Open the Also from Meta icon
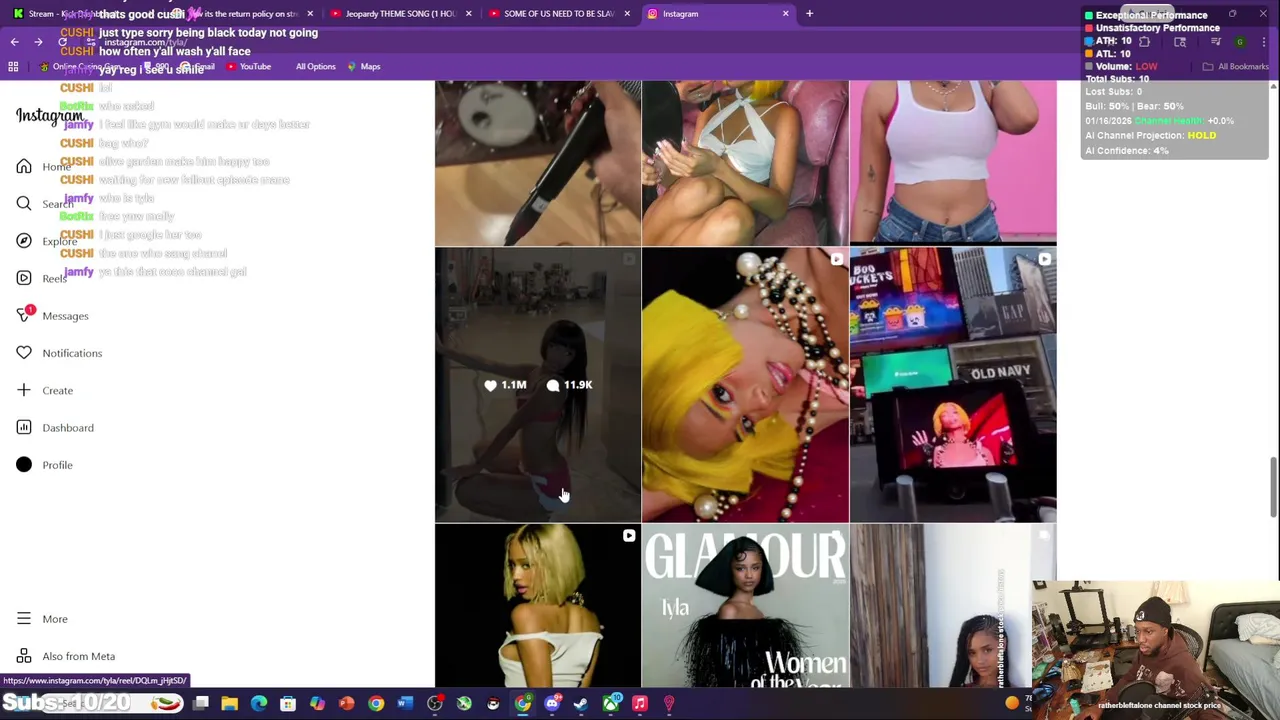Image resolution: width=1280 pixels, height=720 pixels. point(24,656)
